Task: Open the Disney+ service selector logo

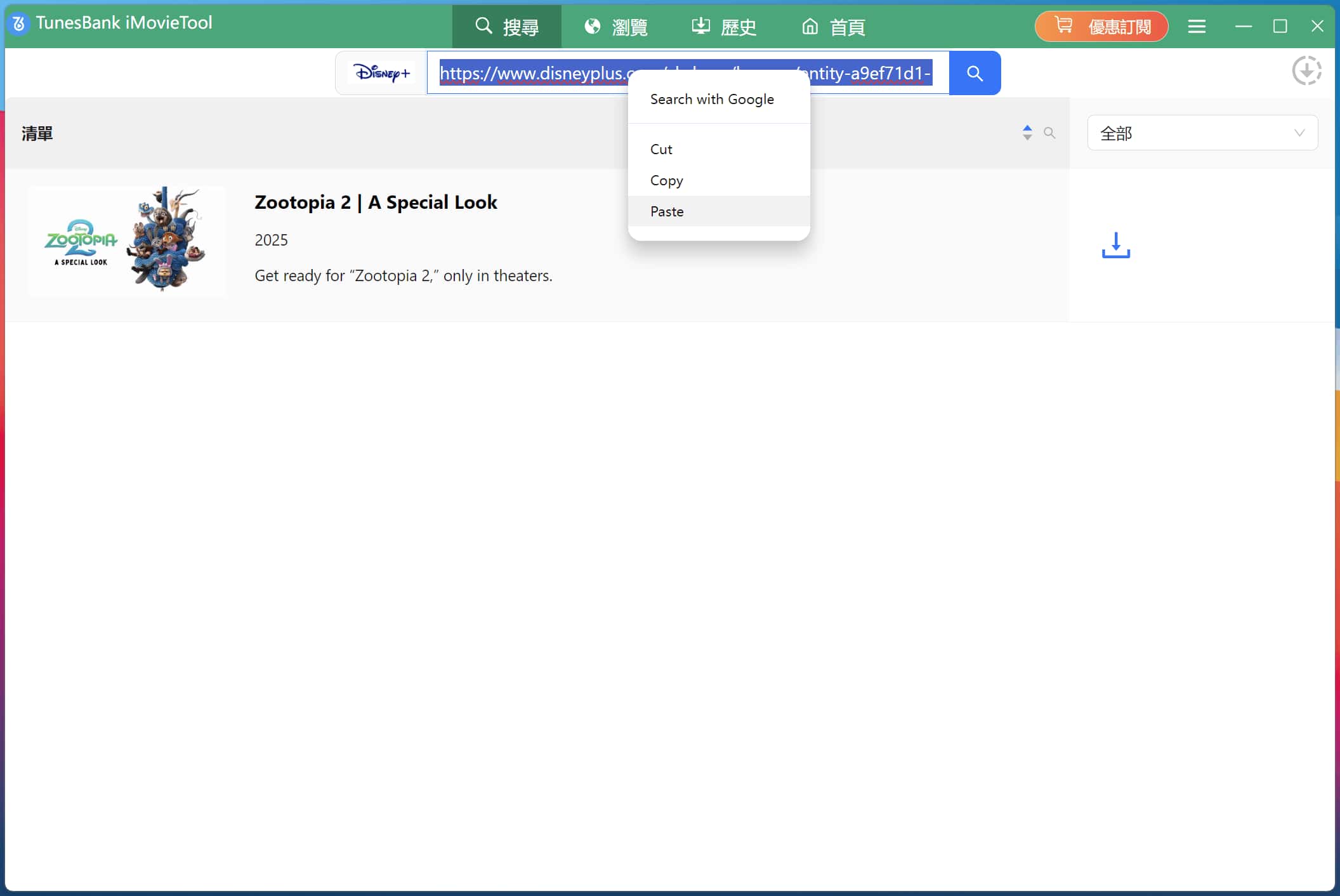Action: click(x=381, y=74)
